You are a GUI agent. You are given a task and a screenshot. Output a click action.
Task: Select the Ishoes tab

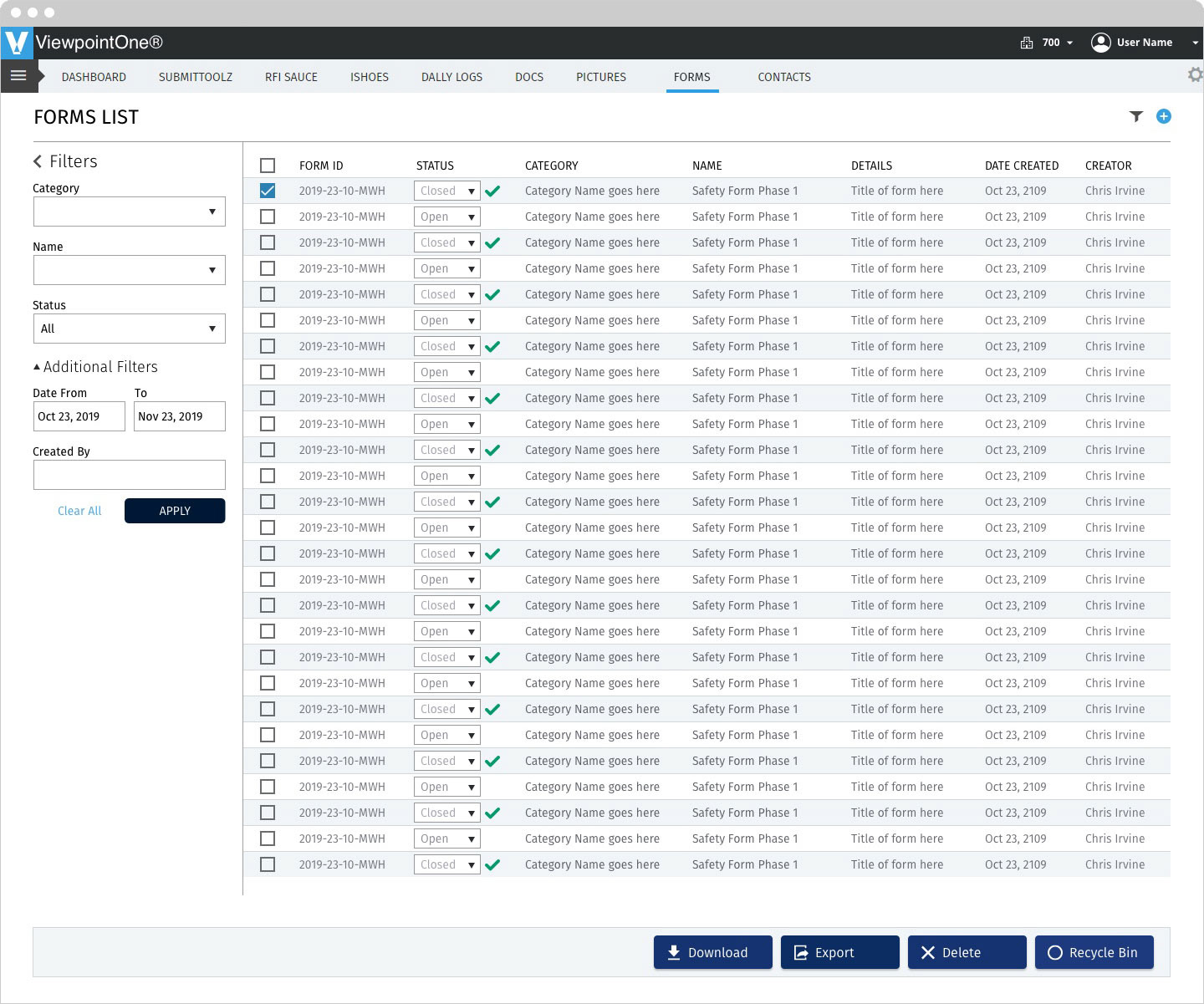370,77
